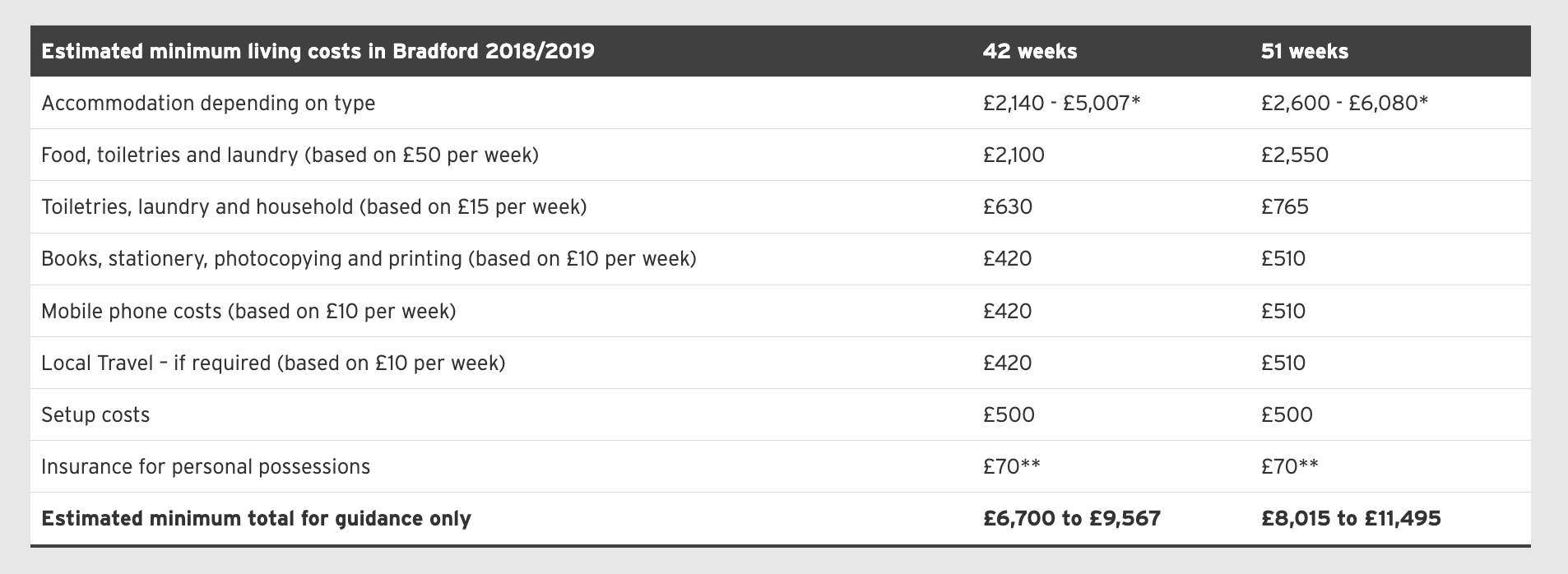Click the Books, stationery, photocopying and printing label
The image size is (1568, 574).
(x=369, y=259)
